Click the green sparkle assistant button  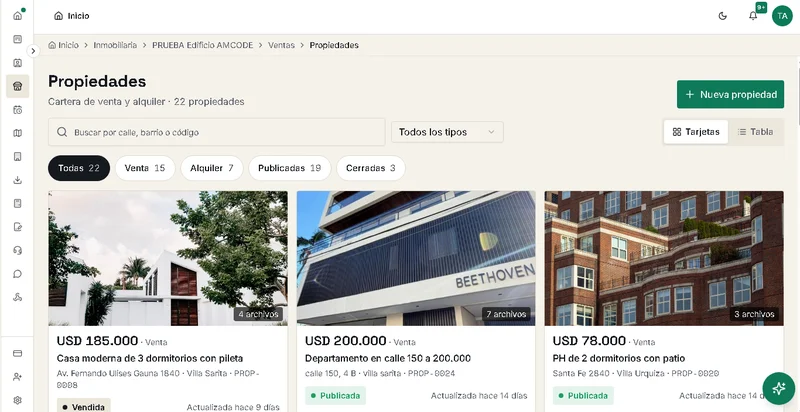(x=779, y=389)
